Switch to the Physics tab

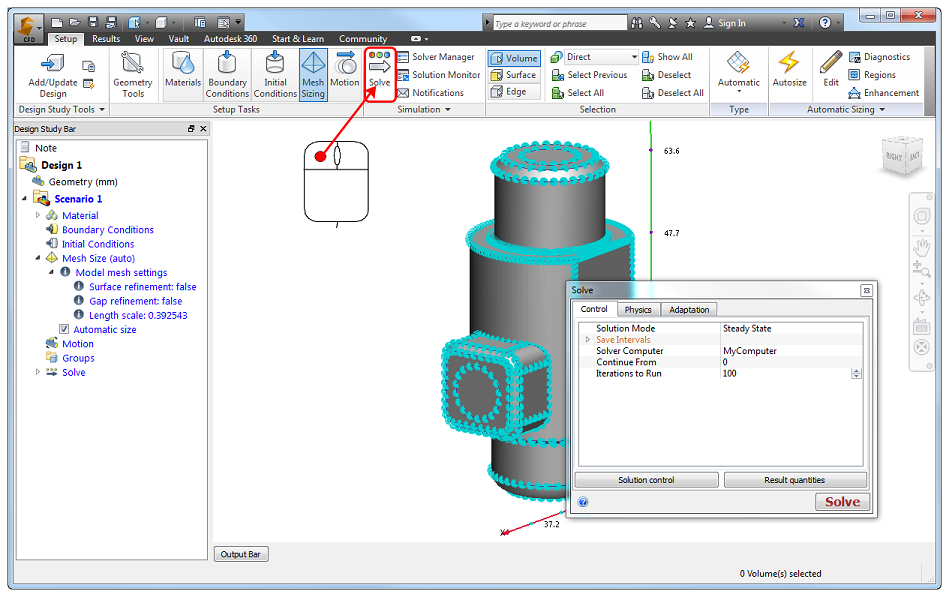(638, 309)
